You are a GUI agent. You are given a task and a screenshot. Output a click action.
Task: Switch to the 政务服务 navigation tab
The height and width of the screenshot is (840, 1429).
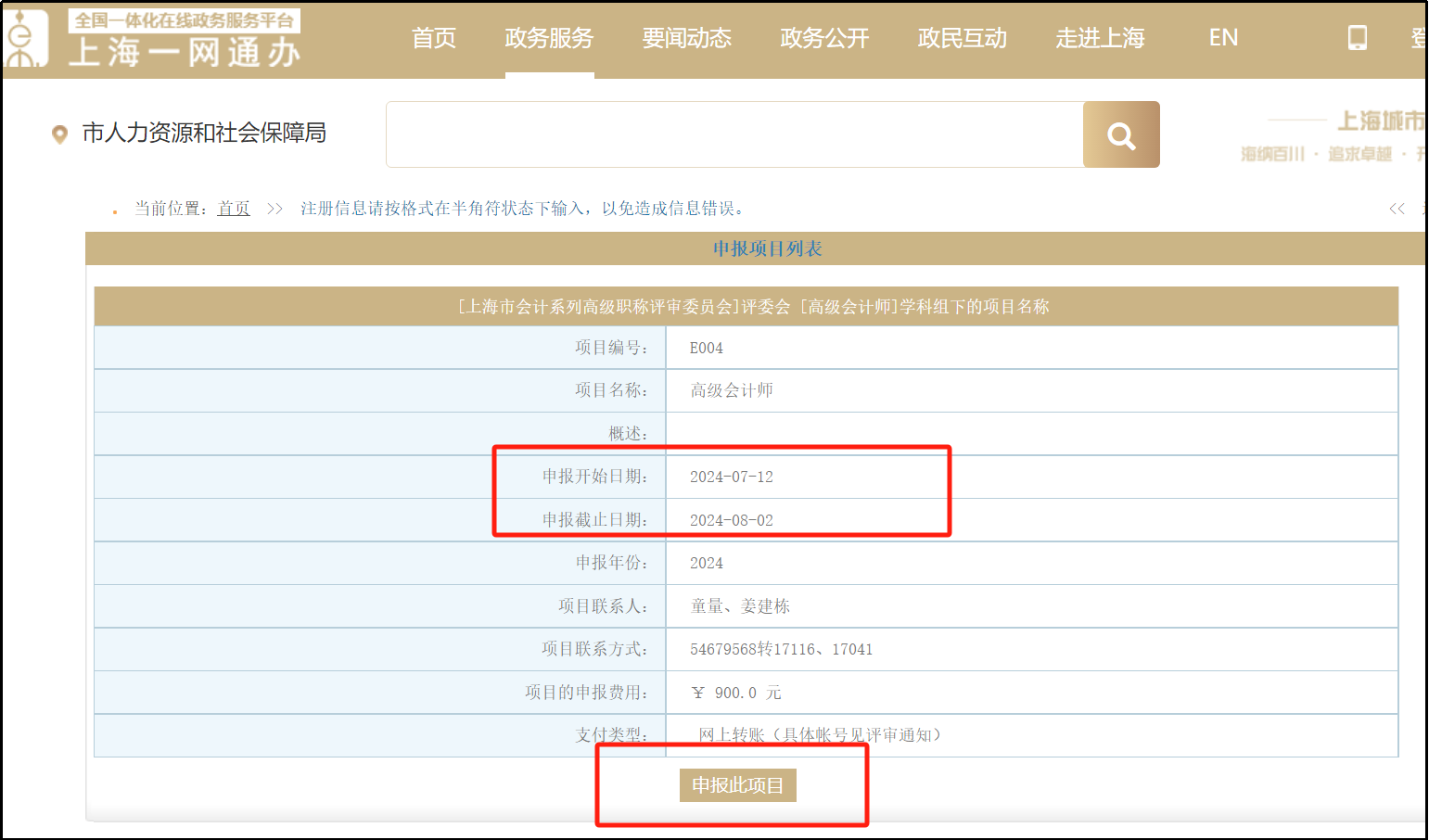click(549, 38)
